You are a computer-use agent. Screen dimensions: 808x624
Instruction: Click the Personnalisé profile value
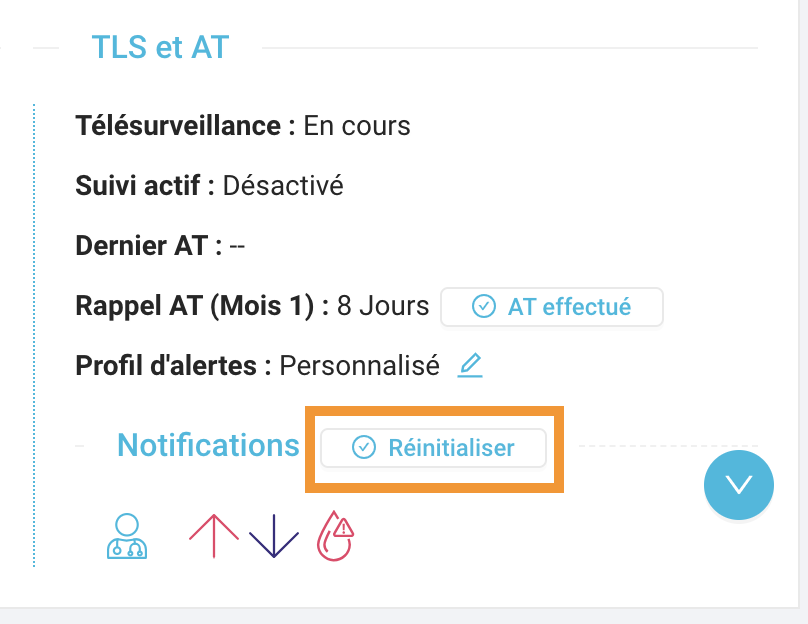[x=360, y=366]
